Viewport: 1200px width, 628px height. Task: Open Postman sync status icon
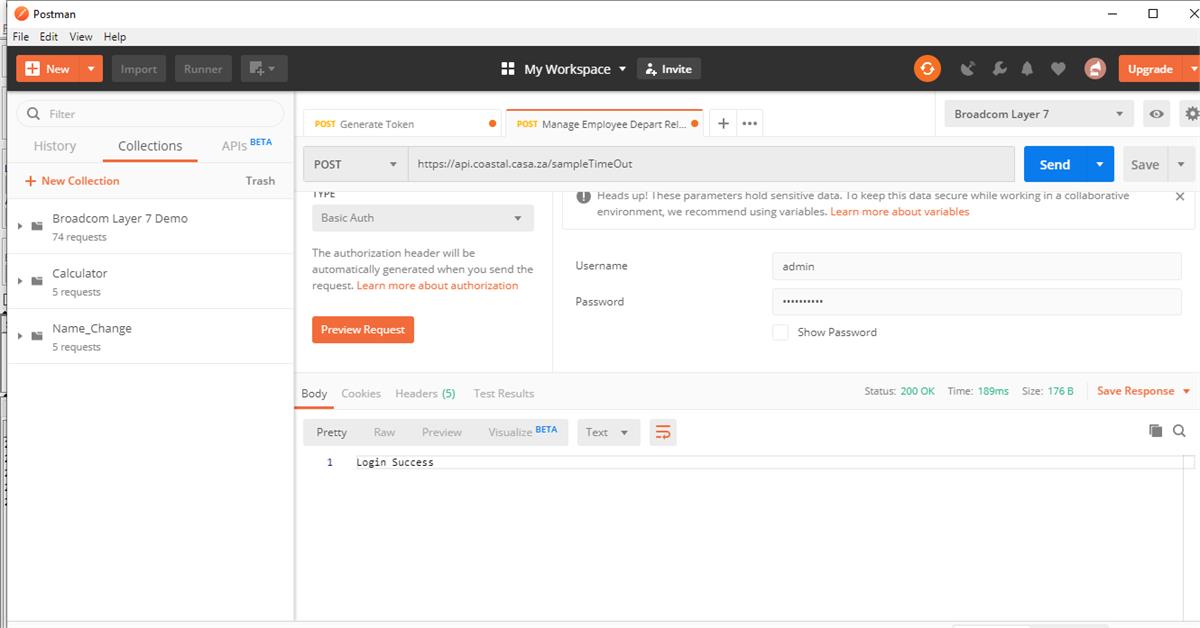926,68
